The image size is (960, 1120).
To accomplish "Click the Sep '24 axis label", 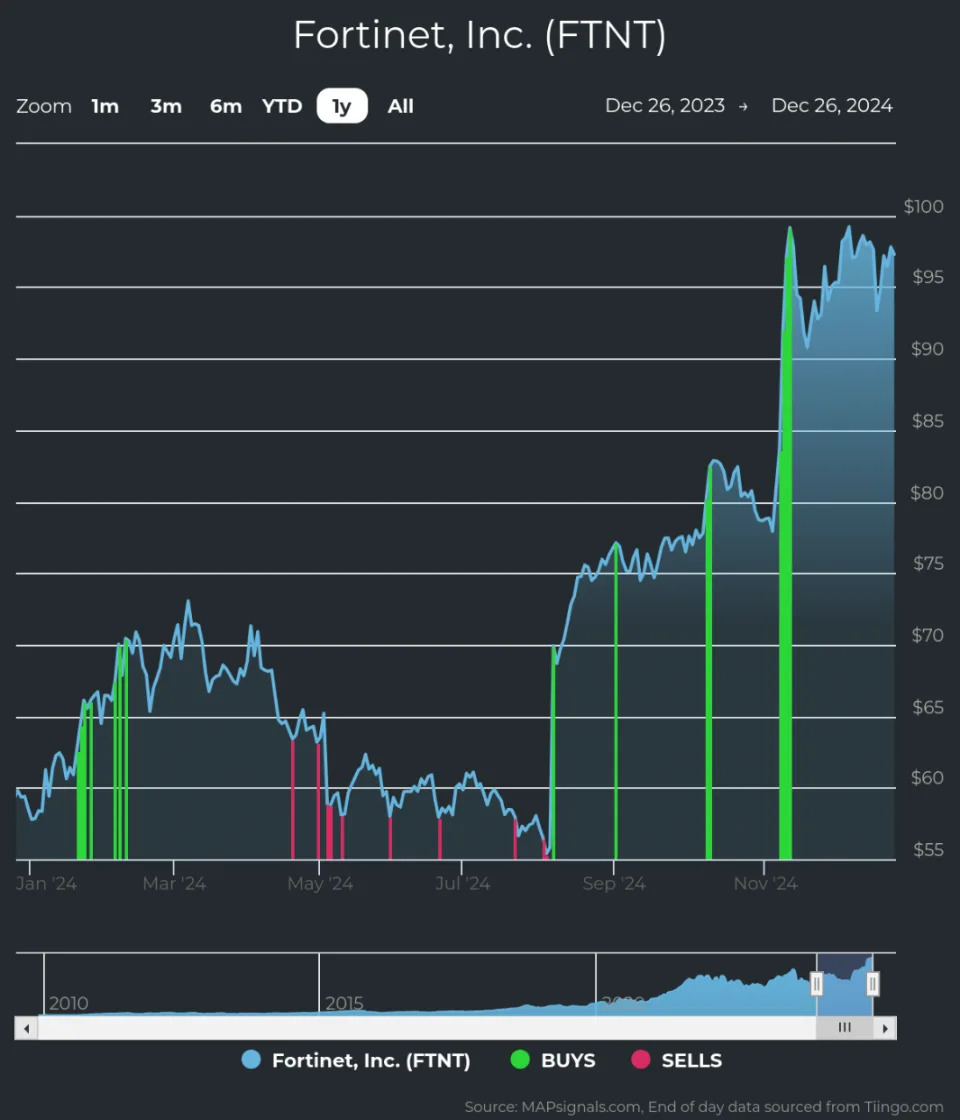I will click(614, 884).
